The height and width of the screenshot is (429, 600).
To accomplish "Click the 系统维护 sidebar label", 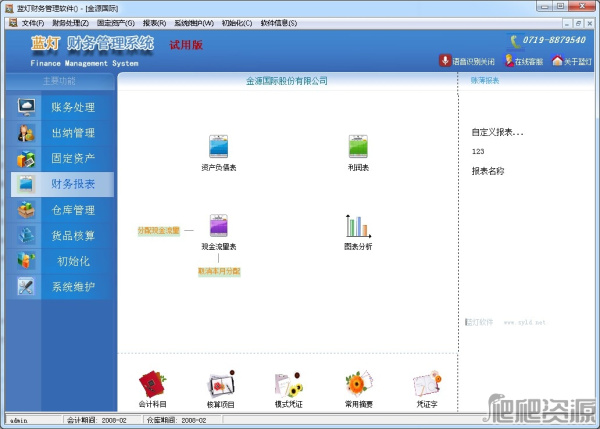I will point(73,287).
